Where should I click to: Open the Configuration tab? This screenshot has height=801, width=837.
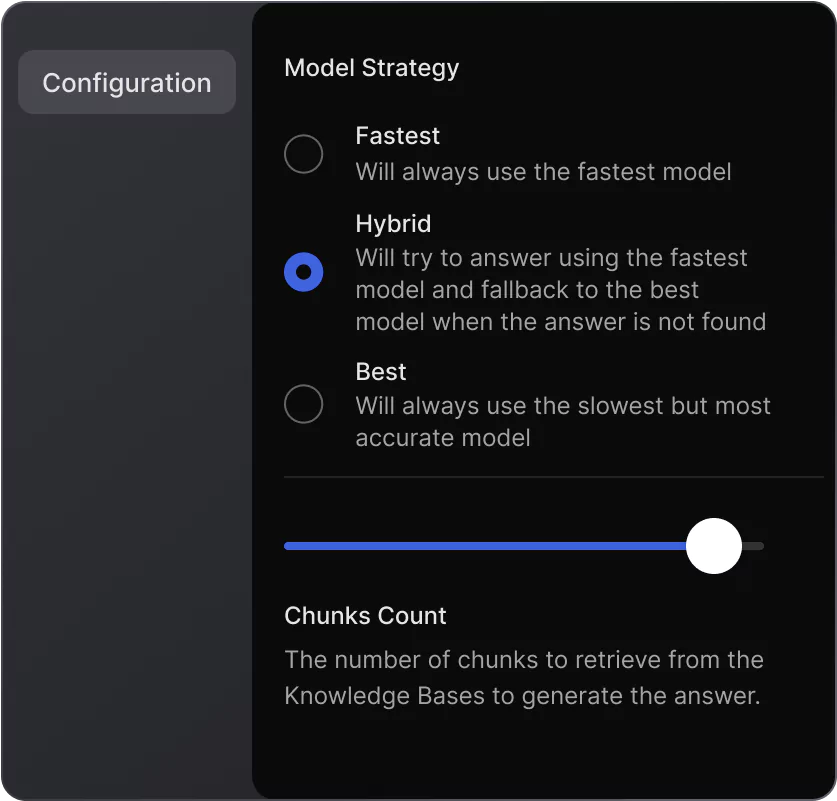[127, 82]
